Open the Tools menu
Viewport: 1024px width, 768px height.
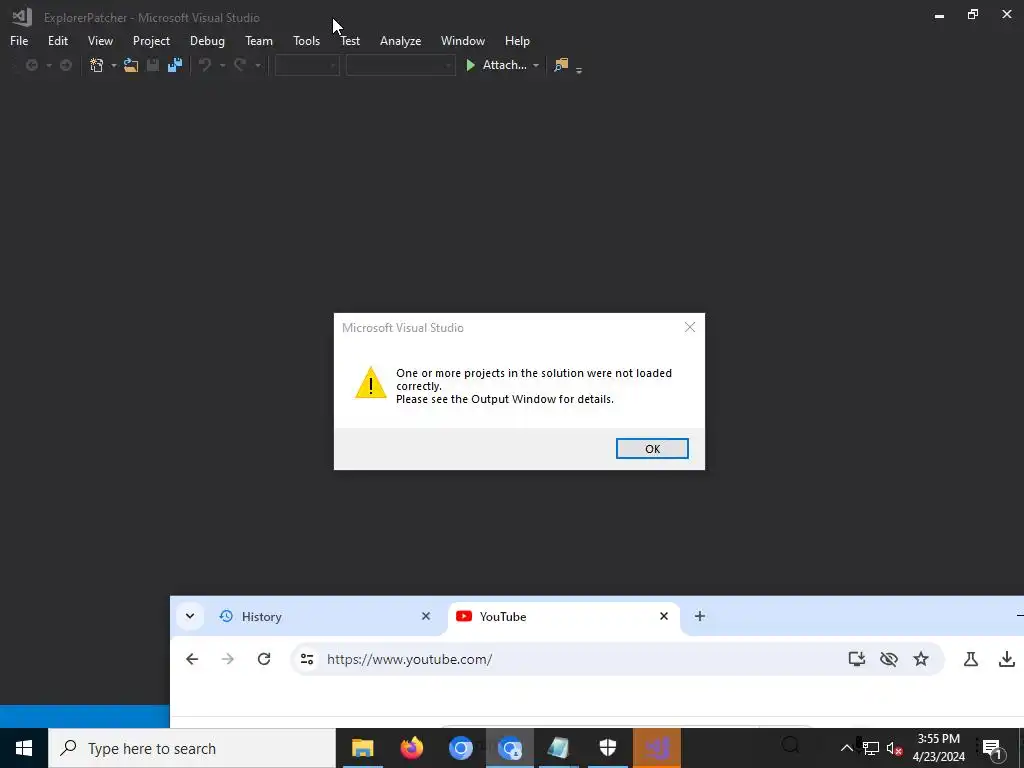pyautogui.click(x=306, y=40)
